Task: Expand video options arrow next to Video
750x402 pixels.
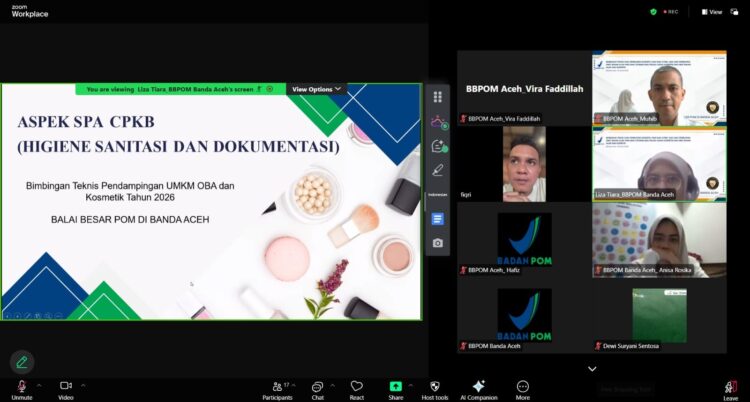Action: point(84,384)
